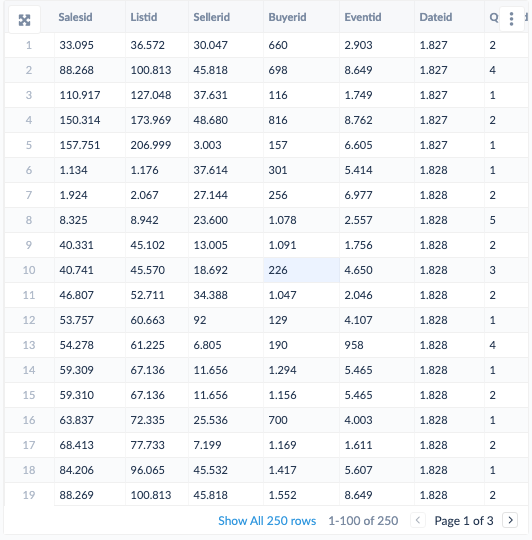The image size is (532, 540).
Task: Select row number 1 index cell
Action: tap(29, 45)
